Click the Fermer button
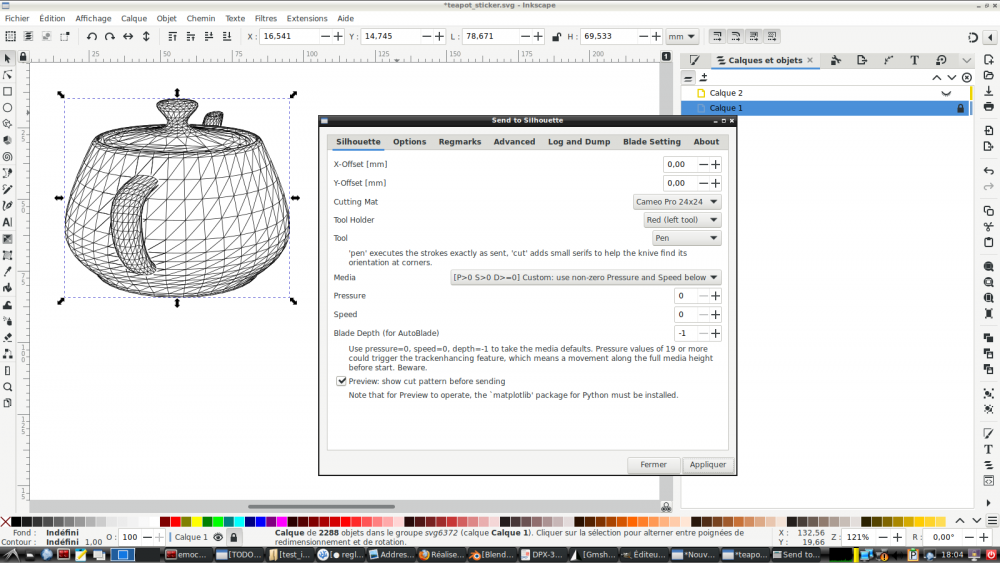Screen dimensions: 1000x563 pyautogui.click(x=653, y=465)
